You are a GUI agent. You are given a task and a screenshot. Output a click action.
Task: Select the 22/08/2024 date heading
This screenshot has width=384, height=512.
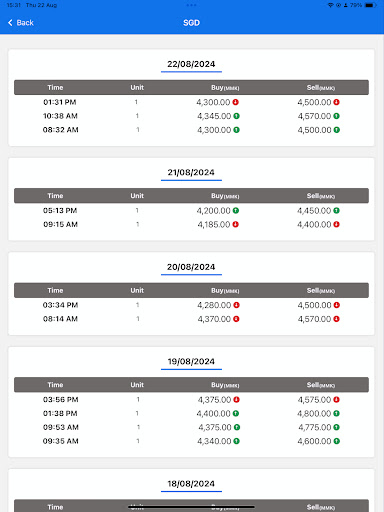pos(191,64)
